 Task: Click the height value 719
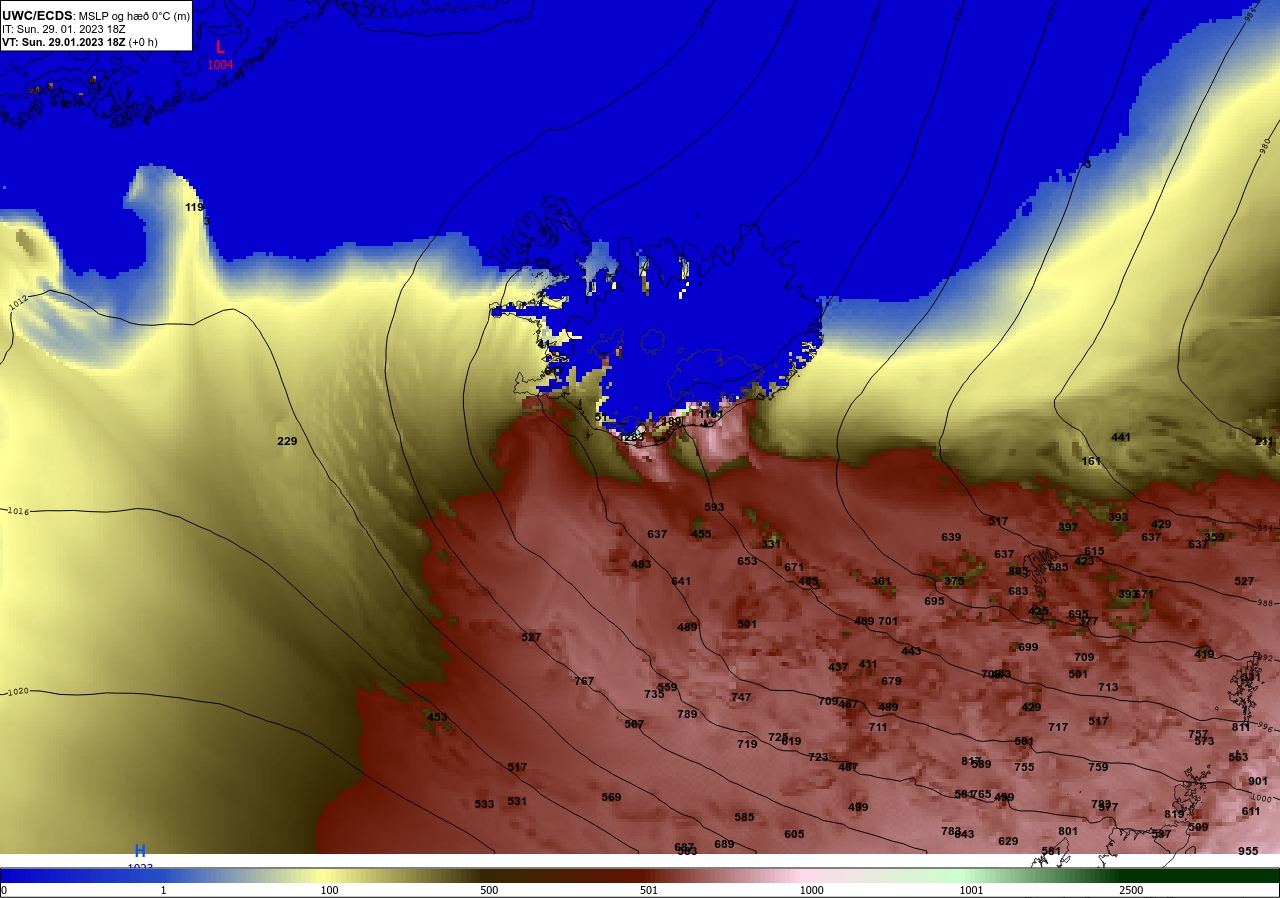pyautogui.click(x=747, y=744)
